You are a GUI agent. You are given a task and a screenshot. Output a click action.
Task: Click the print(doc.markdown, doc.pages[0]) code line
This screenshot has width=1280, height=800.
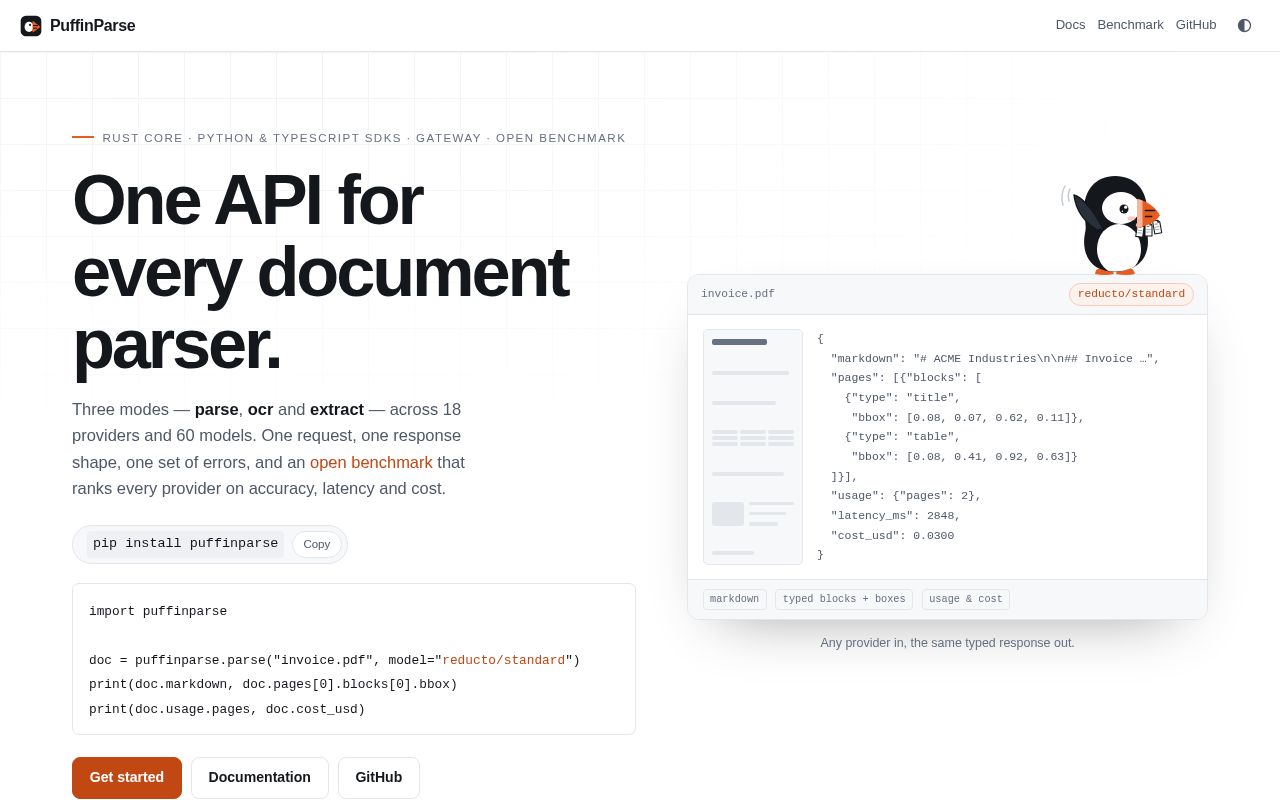(x=273, y=685)
